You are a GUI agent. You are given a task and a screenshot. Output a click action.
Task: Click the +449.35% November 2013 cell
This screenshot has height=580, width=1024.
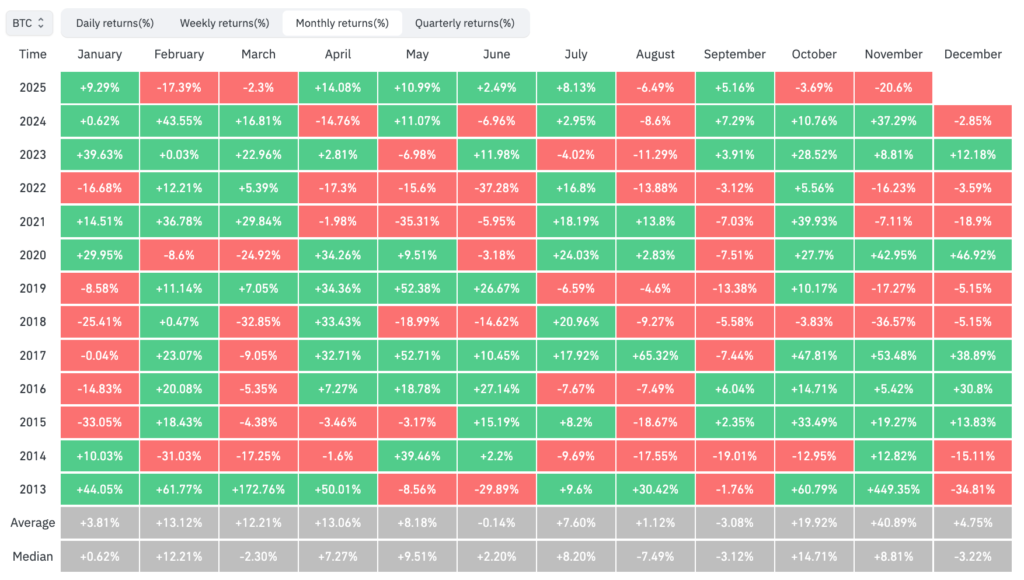click(x=893, y=488)
